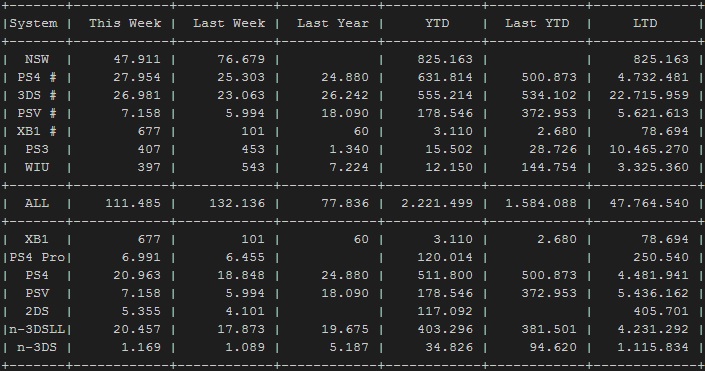Viewport: 705px width, 371px height.
Task: Select the PS4 Pro row label
Action: [x=37, y=257]
